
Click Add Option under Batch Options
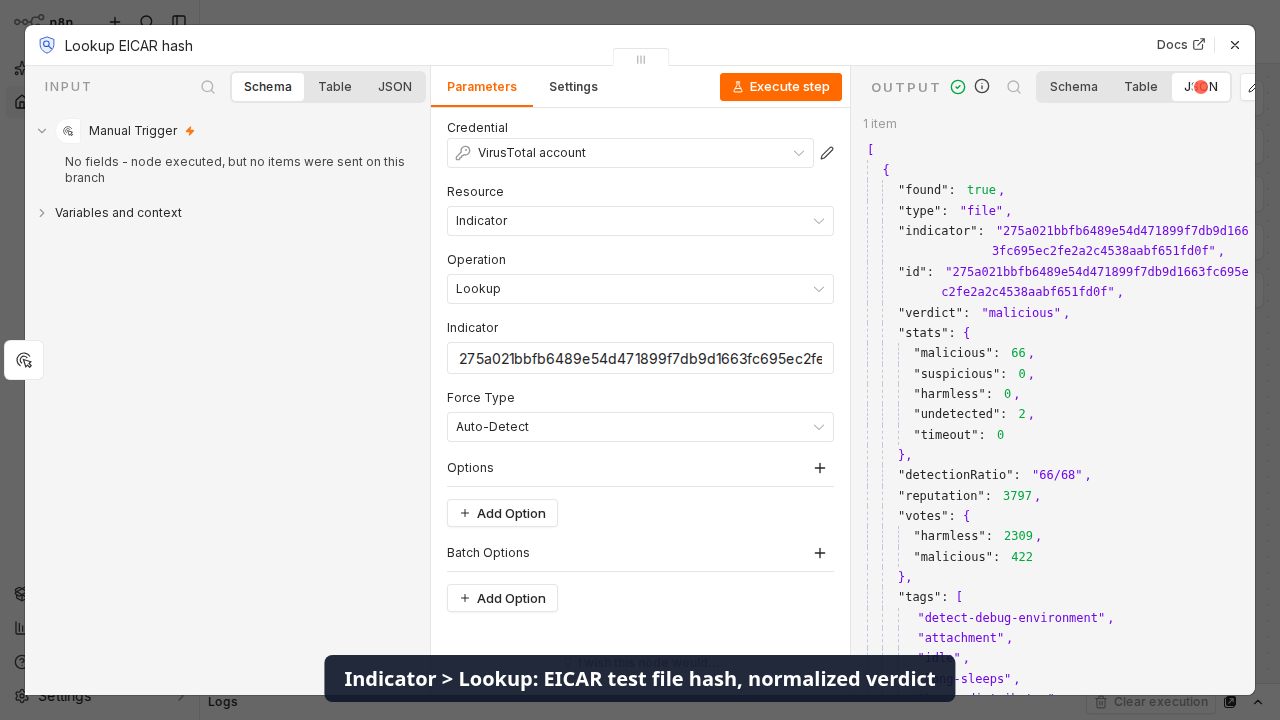point(502,598)
